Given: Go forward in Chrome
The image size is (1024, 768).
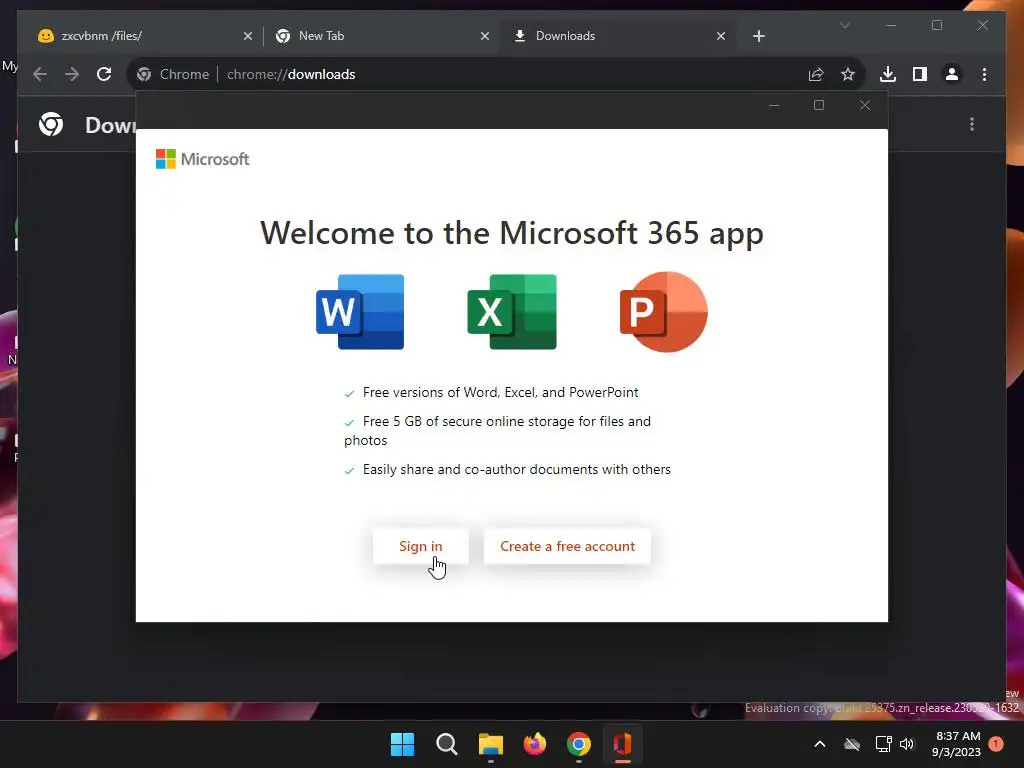Looking at the screenshot, I should click(x=72, y=74).
